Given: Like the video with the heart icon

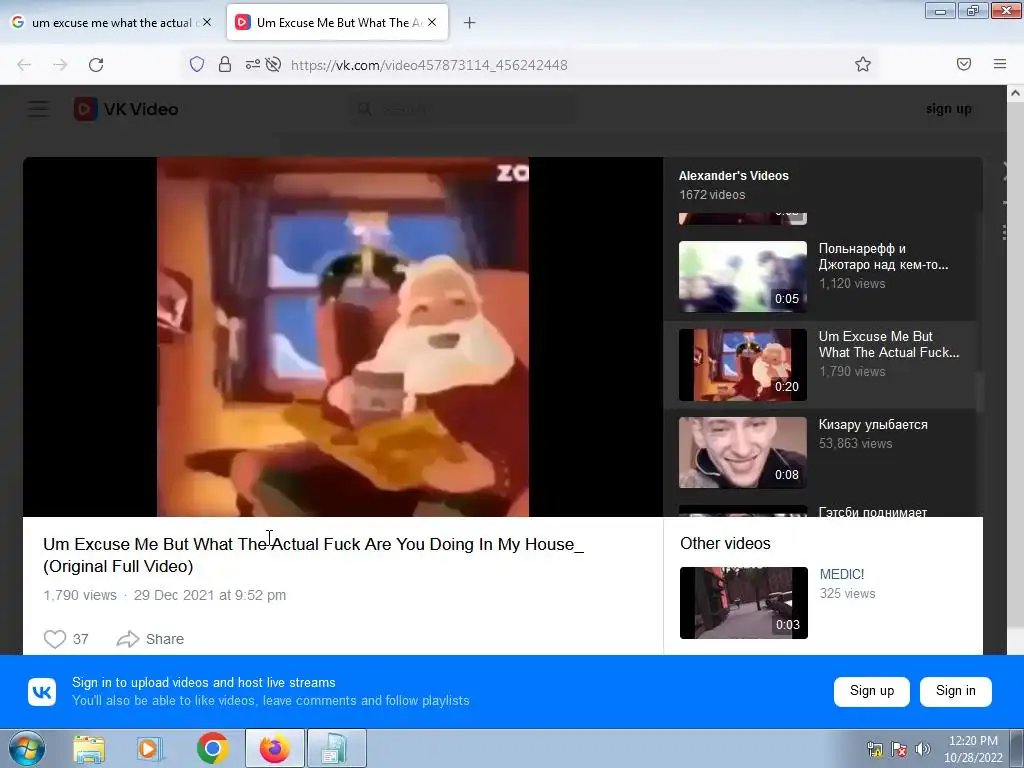Looking at the screenshot, I should click(55, 639).
